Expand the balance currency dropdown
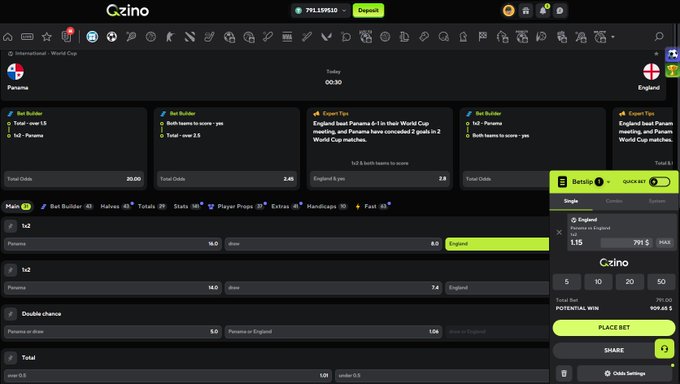This screenshot has width=680, height=384. point(344,10)
